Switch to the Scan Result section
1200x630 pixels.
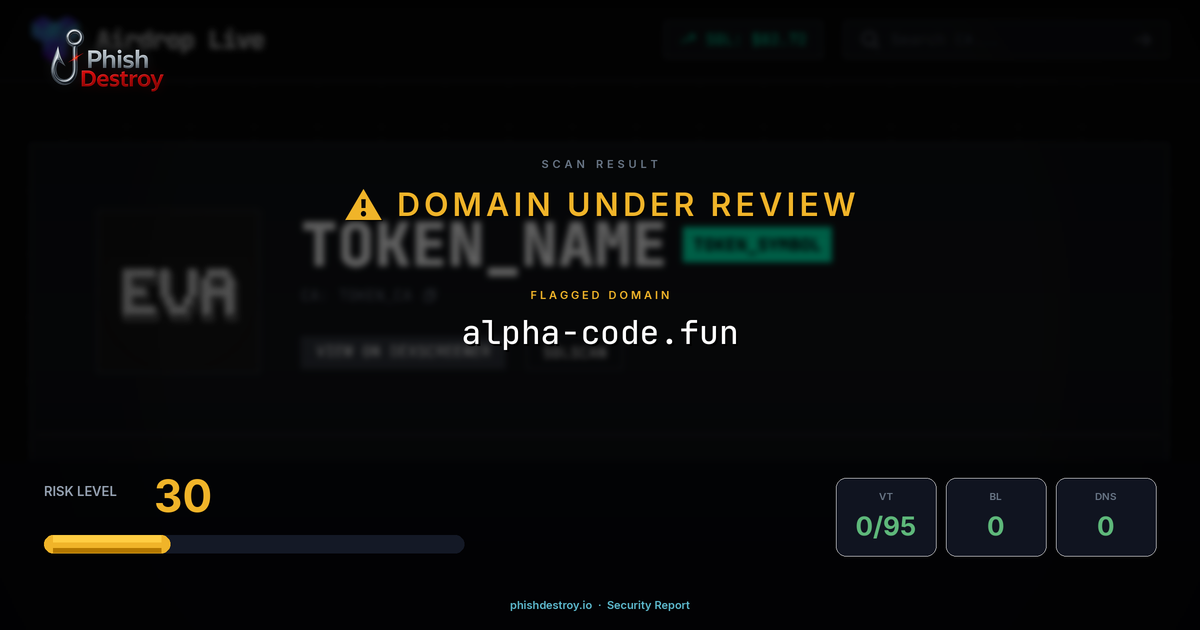coord(600,164)
